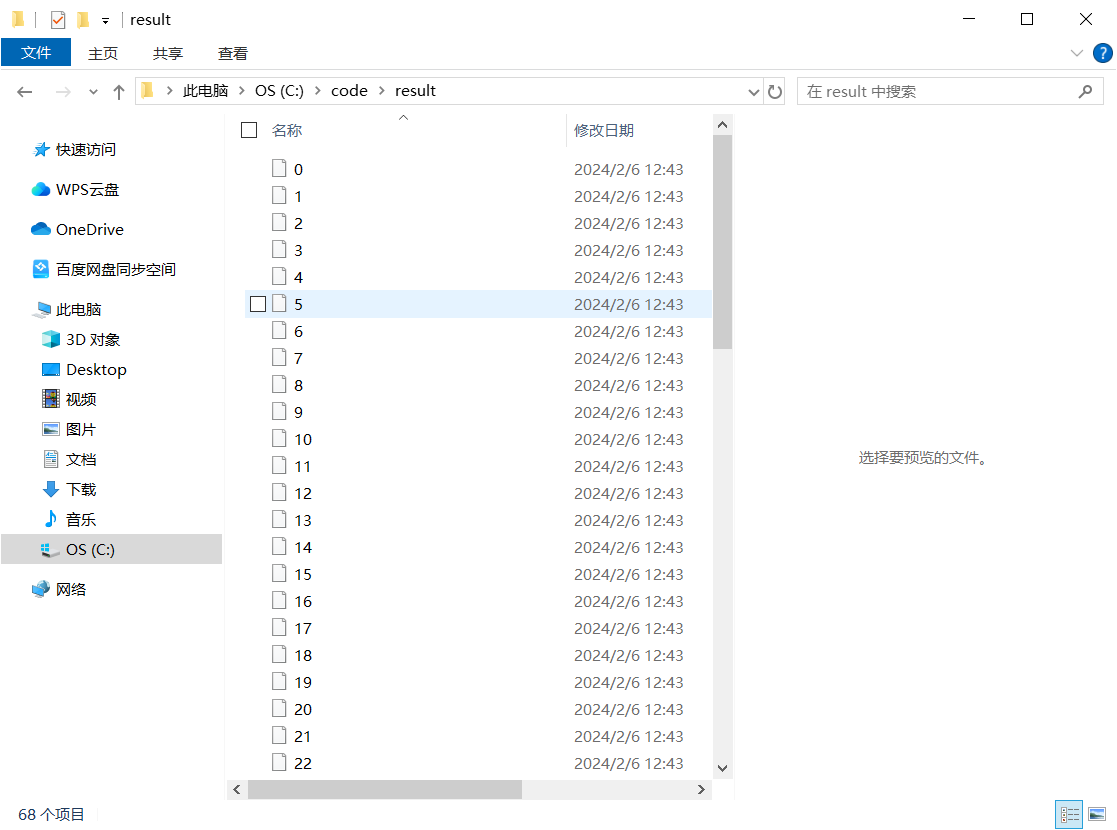Select the file named 3
This screenshot has width=1117, height=830.
click(298, 251)
